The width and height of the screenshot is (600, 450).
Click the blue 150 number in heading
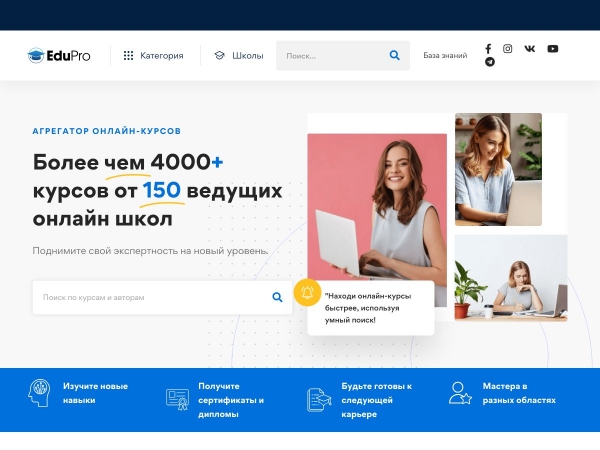[x=161, y=190]
